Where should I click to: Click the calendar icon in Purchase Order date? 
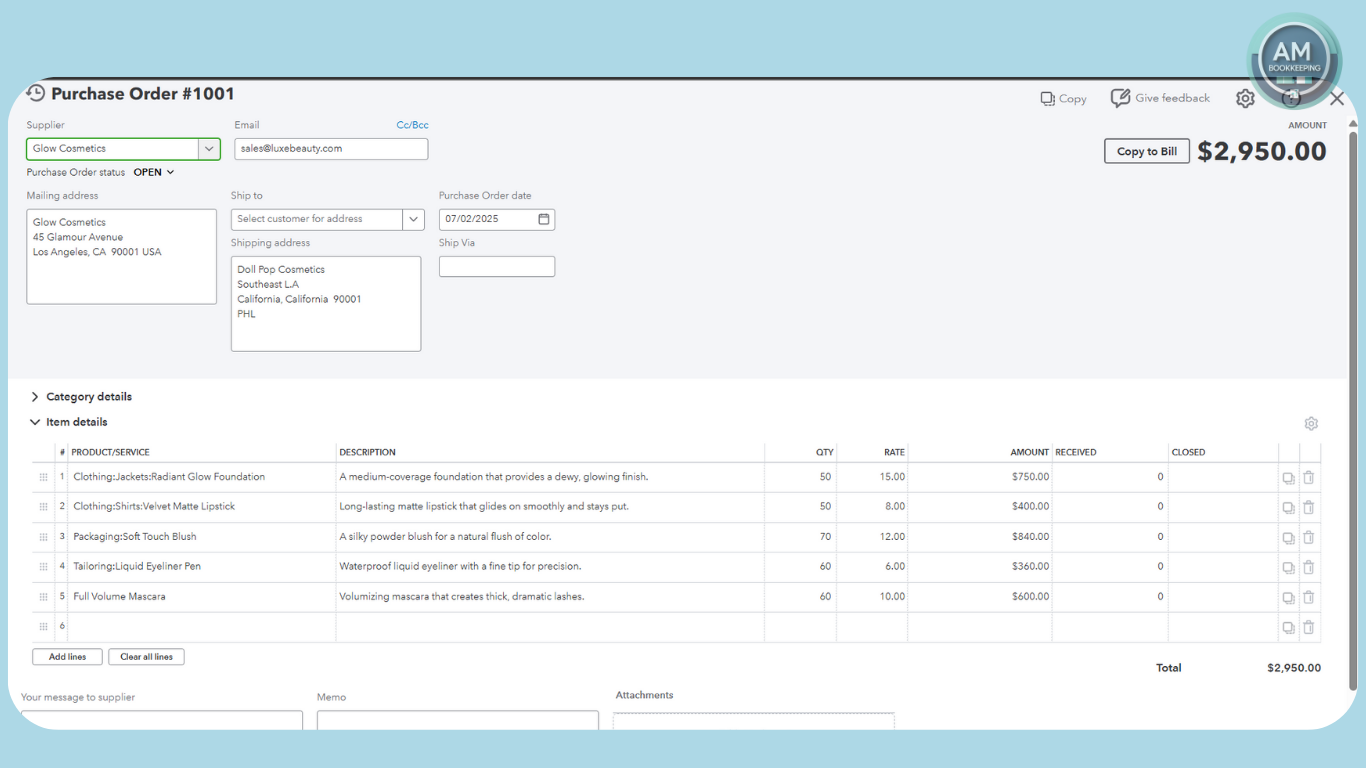[x=544, y=219]
